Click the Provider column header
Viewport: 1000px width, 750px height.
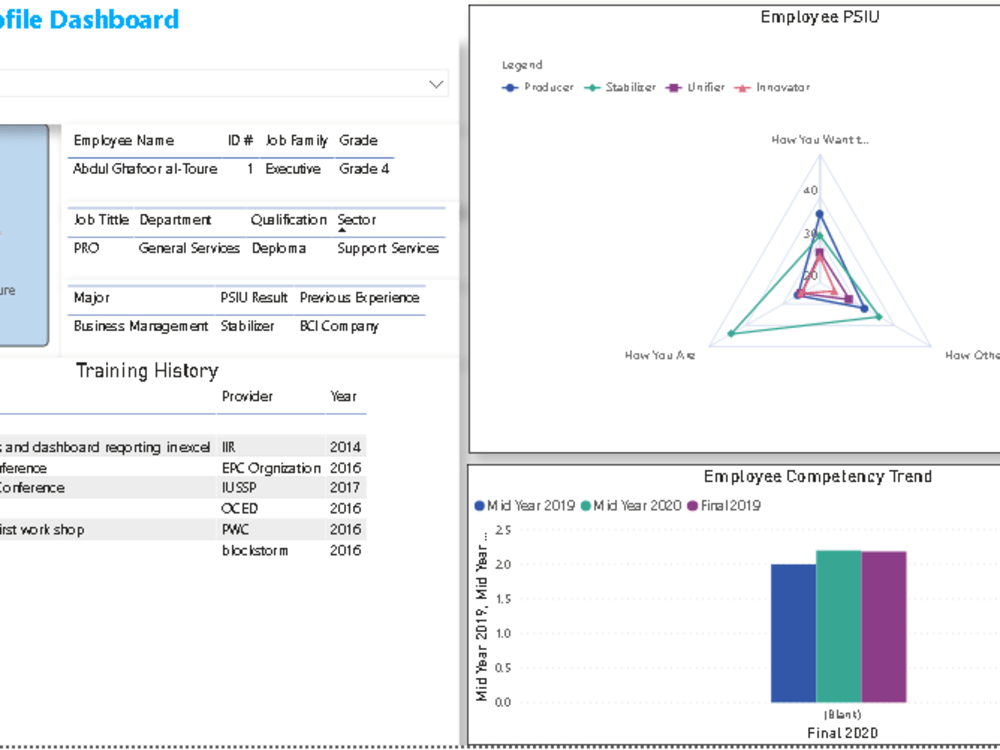click(x=247, y=397)
